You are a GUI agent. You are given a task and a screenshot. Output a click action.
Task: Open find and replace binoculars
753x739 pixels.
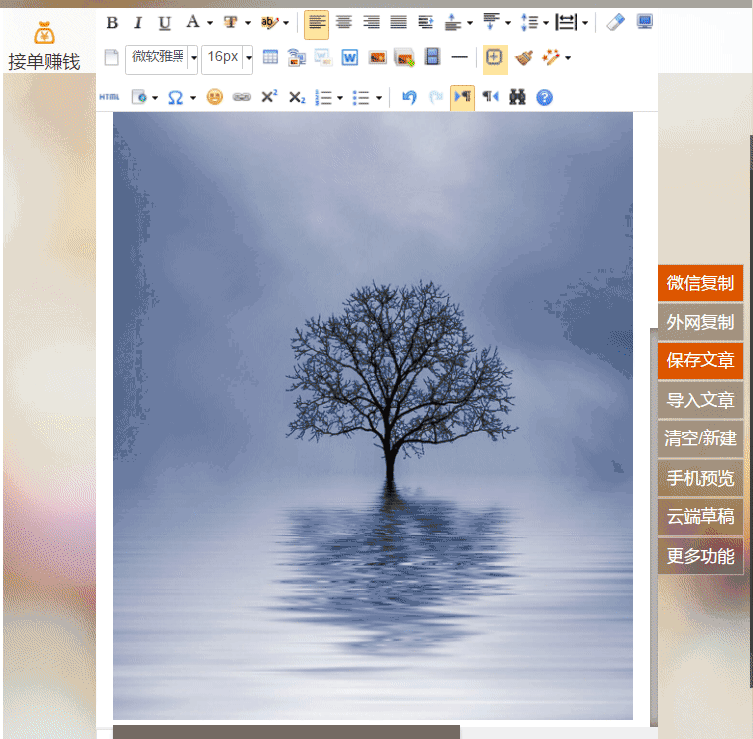(517, 97)
